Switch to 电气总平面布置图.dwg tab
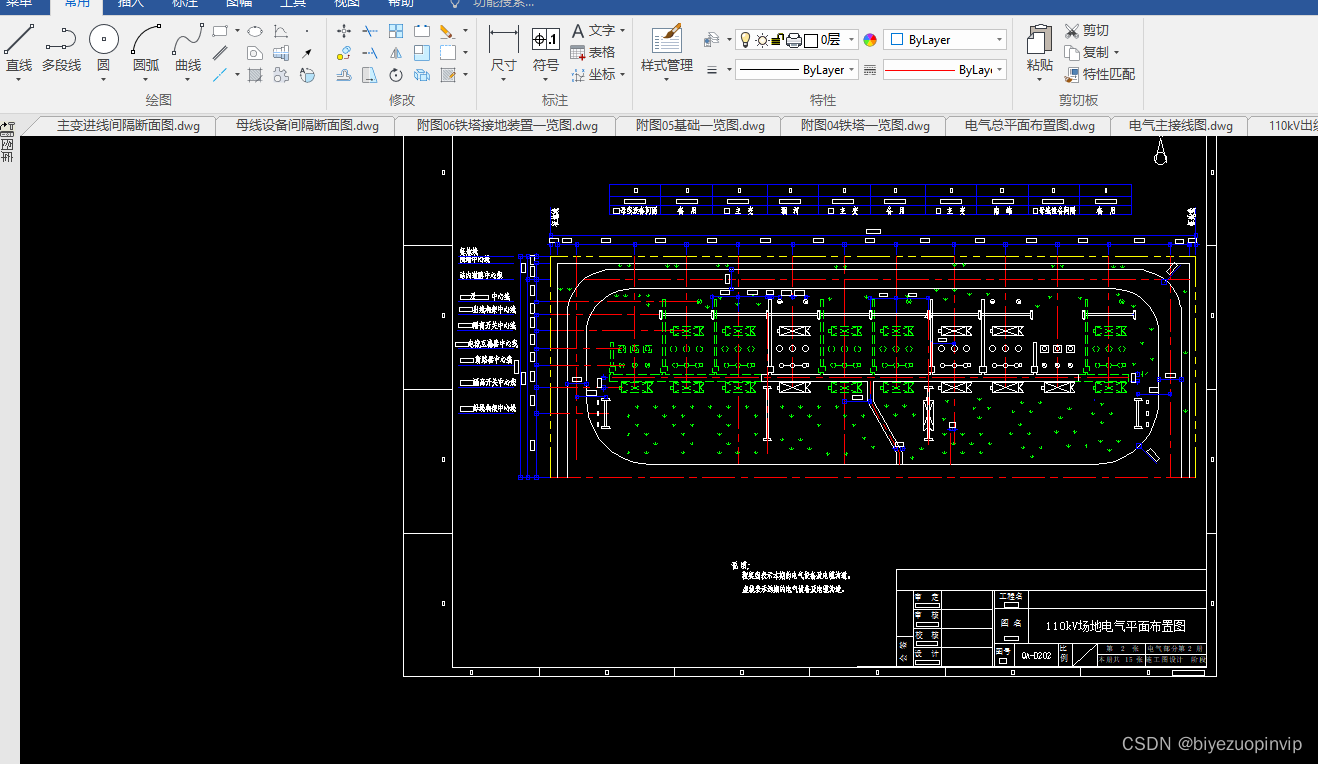Viewport: 1318px width, 764px height. [x=1030, y=126]
